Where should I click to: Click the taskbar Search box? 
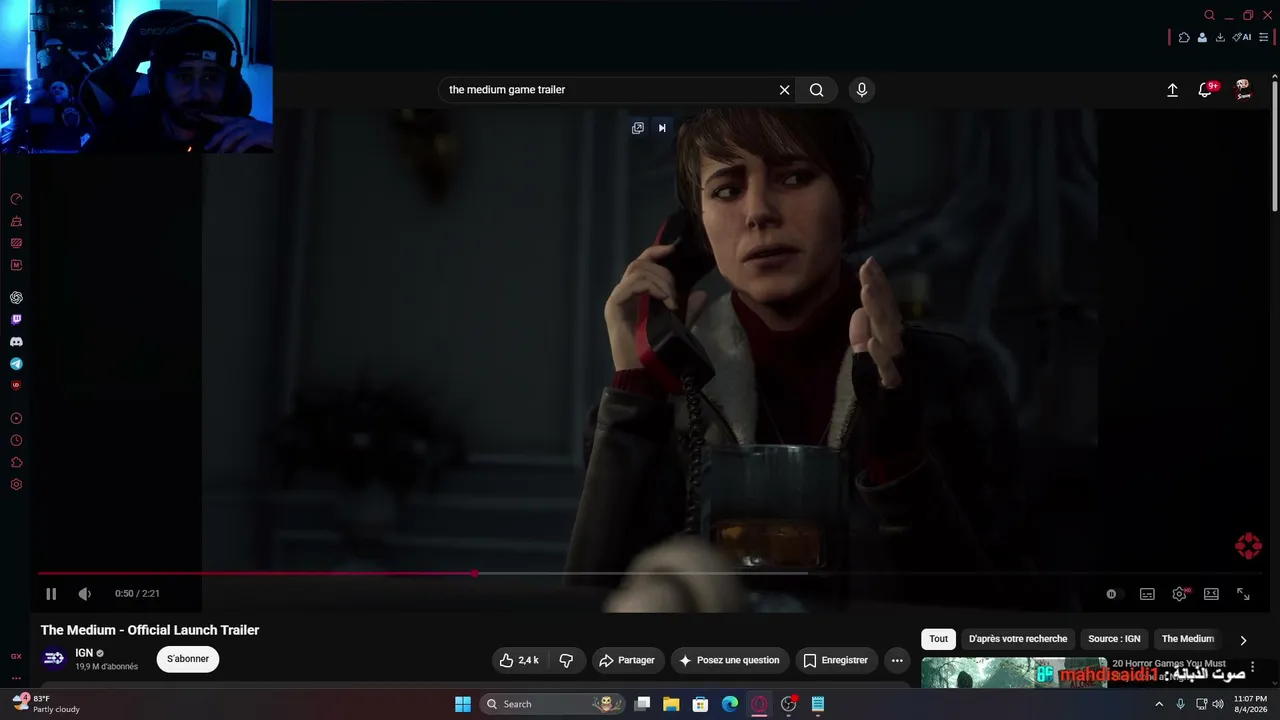pyautogui.click(x=552, y=704)
